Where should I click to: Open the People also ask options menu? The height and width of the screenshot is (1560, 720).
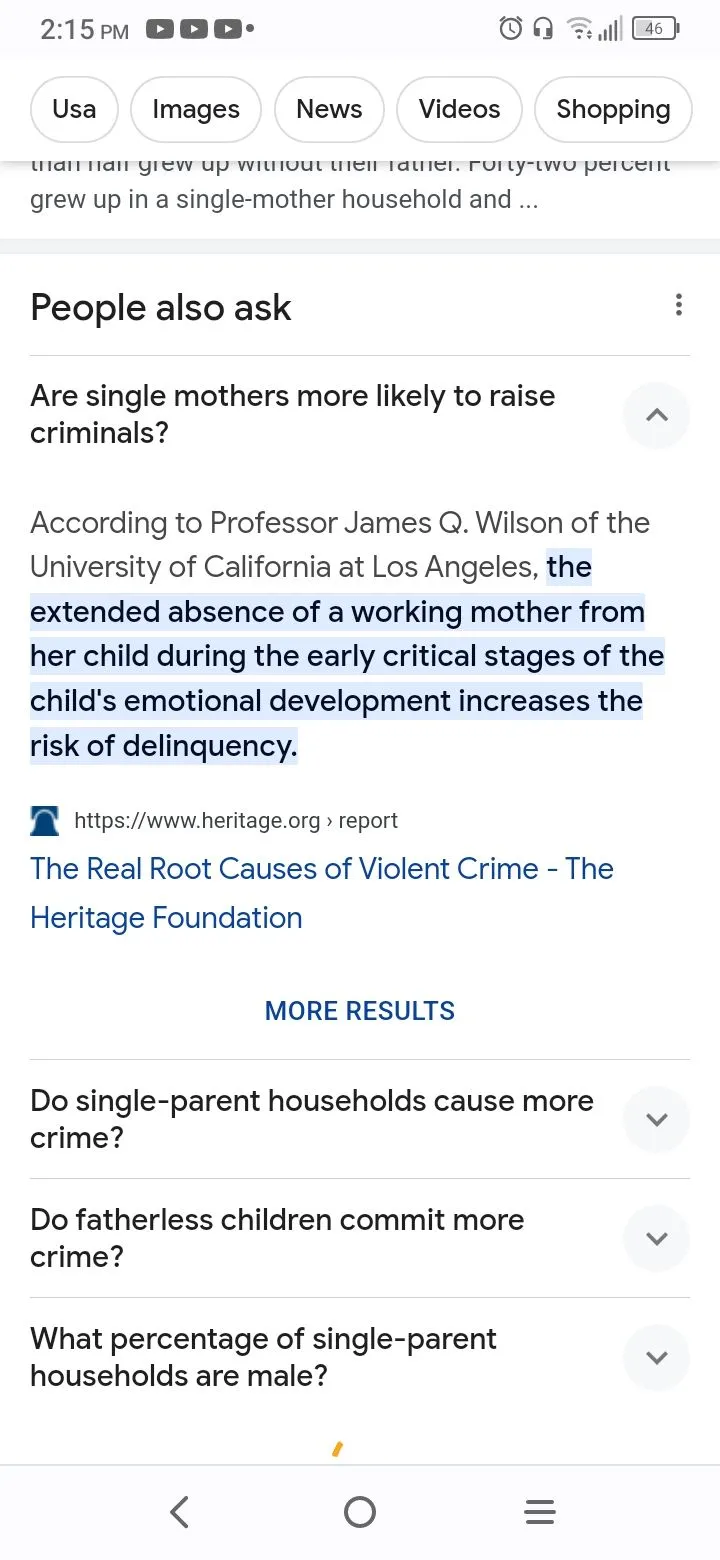678,305
